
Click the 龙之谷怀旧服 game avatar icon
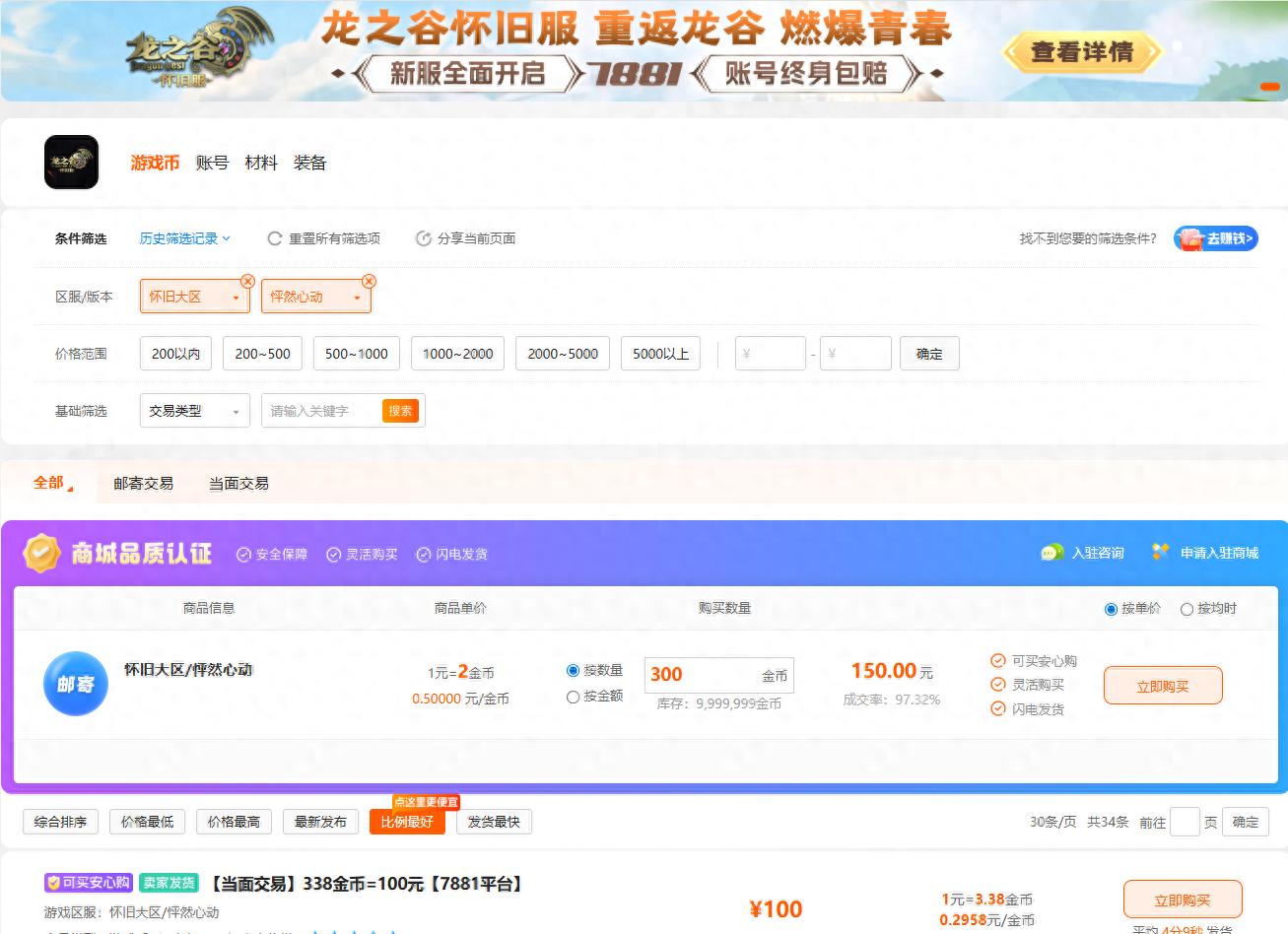(x=71, y=162)
